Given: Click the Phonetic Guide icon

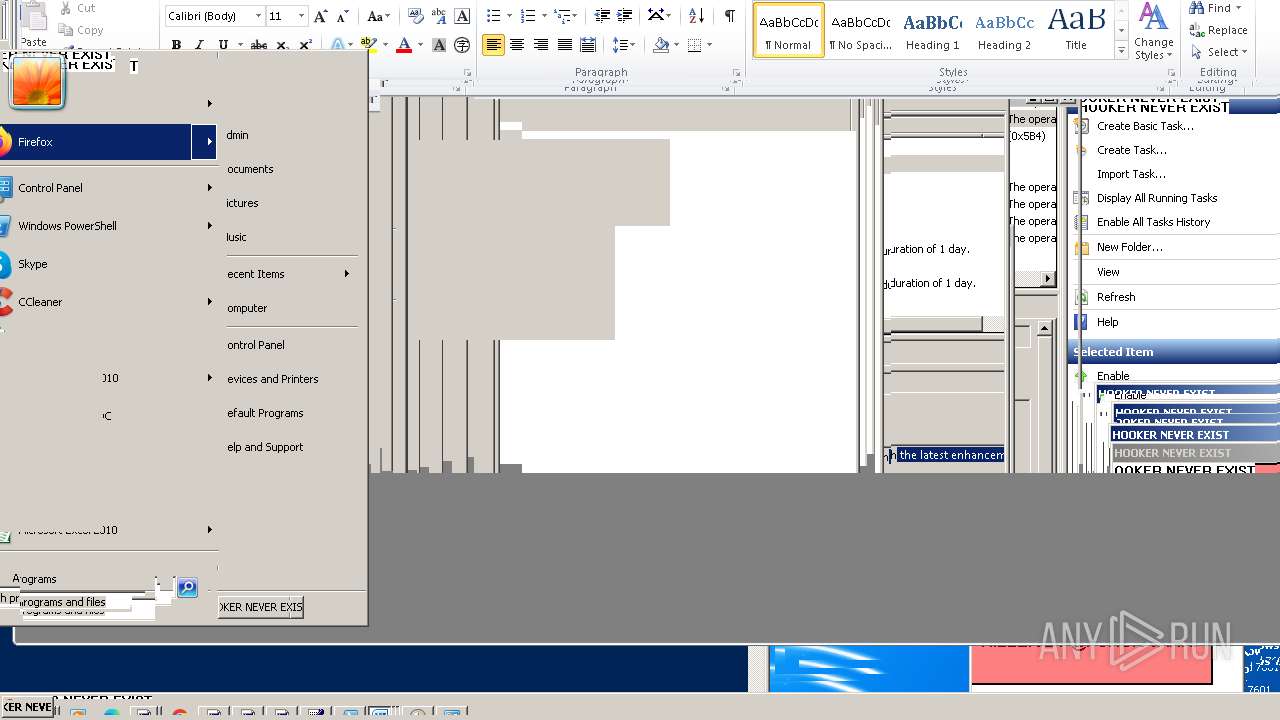Looking at the screenshot, I should pos(439,16).
